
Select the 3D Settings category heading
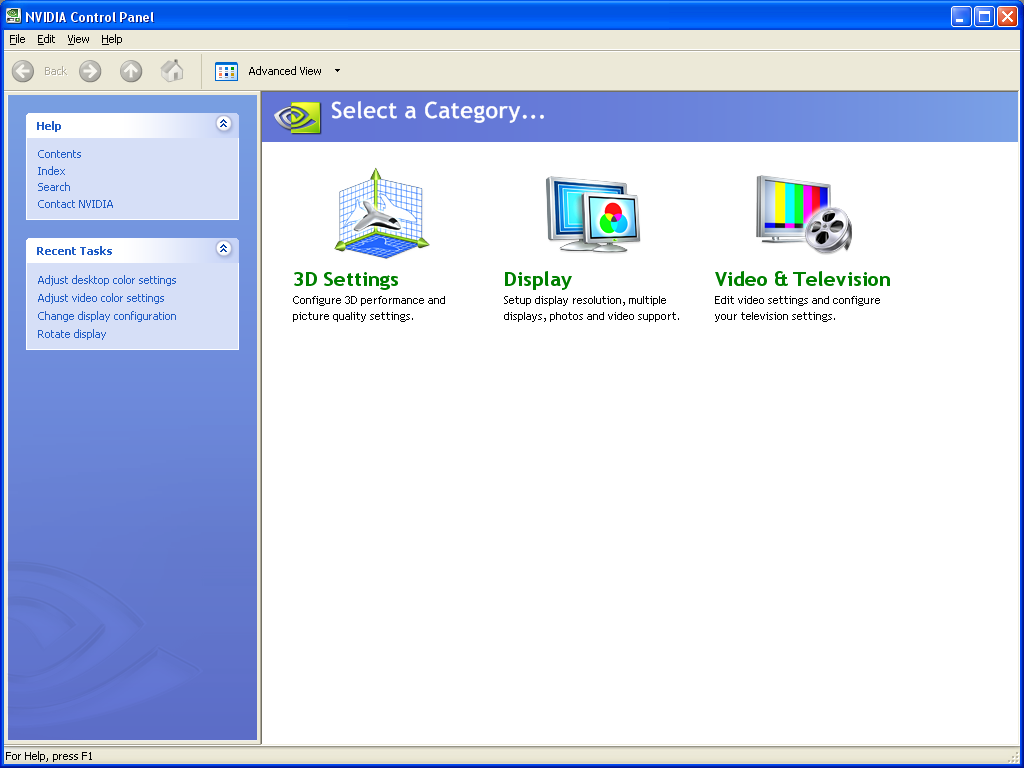[345, 279]
